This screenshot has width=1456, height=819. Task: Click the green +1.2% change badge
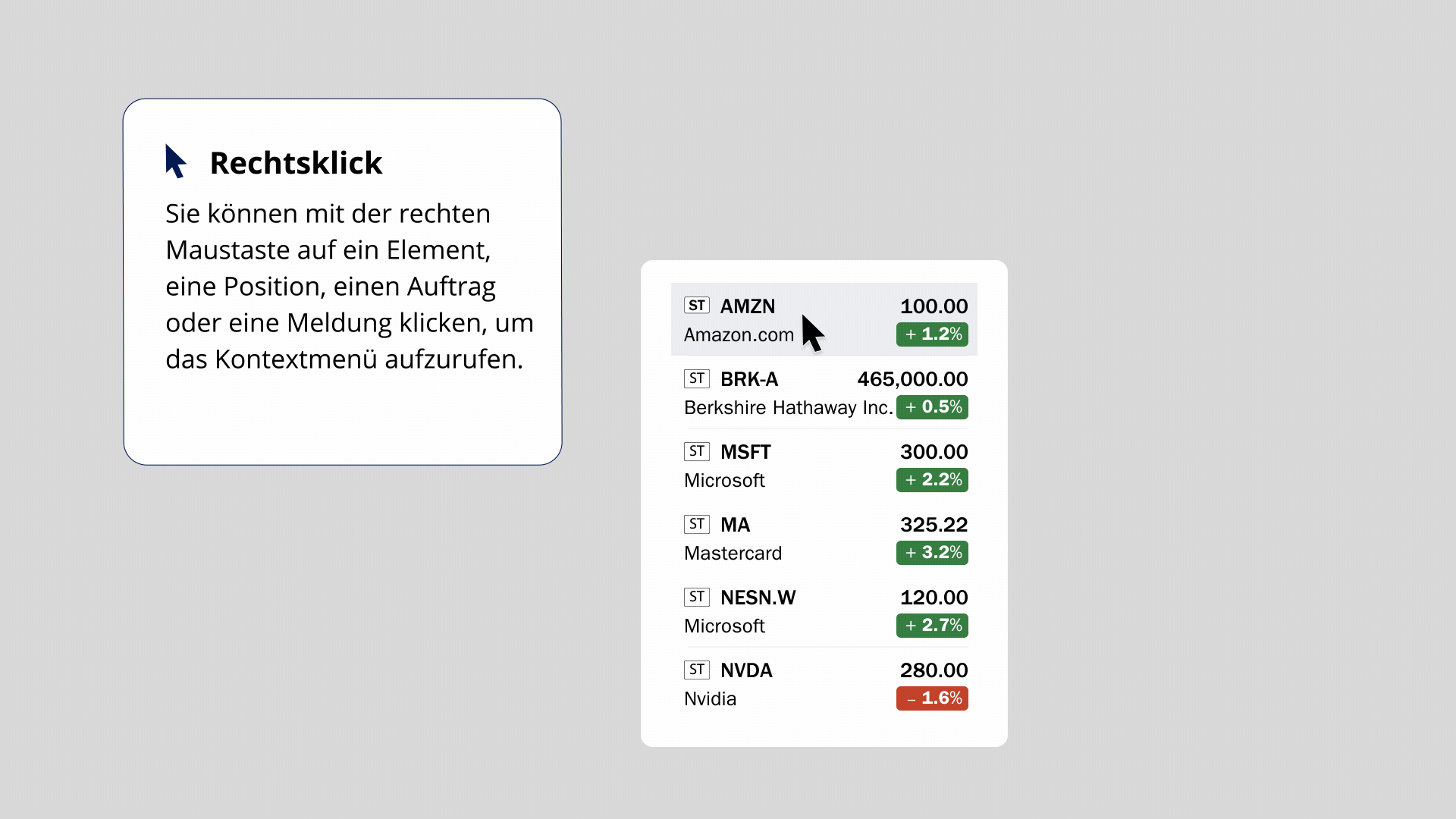pos(932,334)
